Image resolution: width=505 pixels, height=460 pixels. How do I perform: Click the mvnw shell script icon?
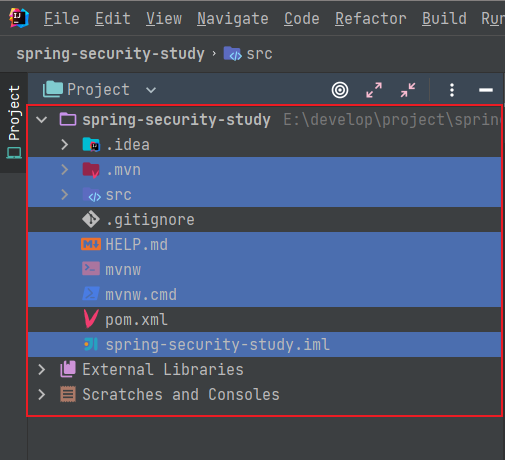click(x=91, y=269)
